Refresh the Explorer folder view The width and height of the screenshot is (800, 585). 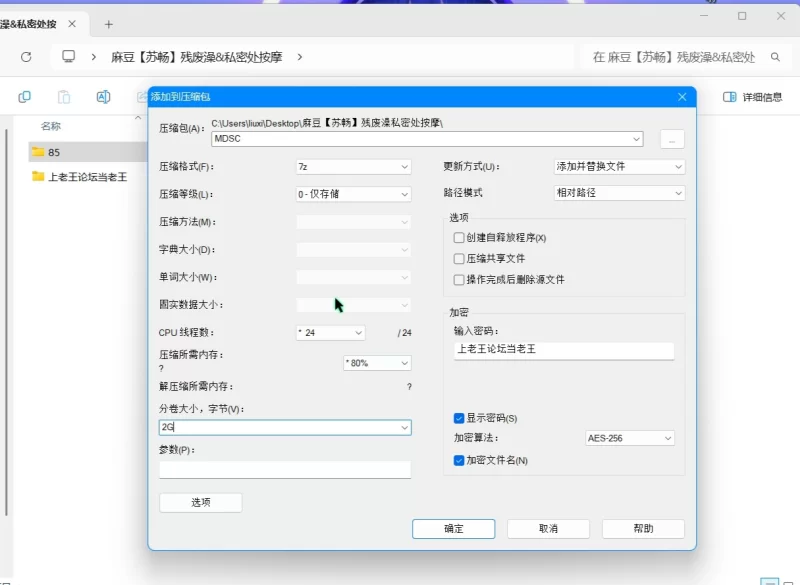pyautogui.click(x=26, y=57)
